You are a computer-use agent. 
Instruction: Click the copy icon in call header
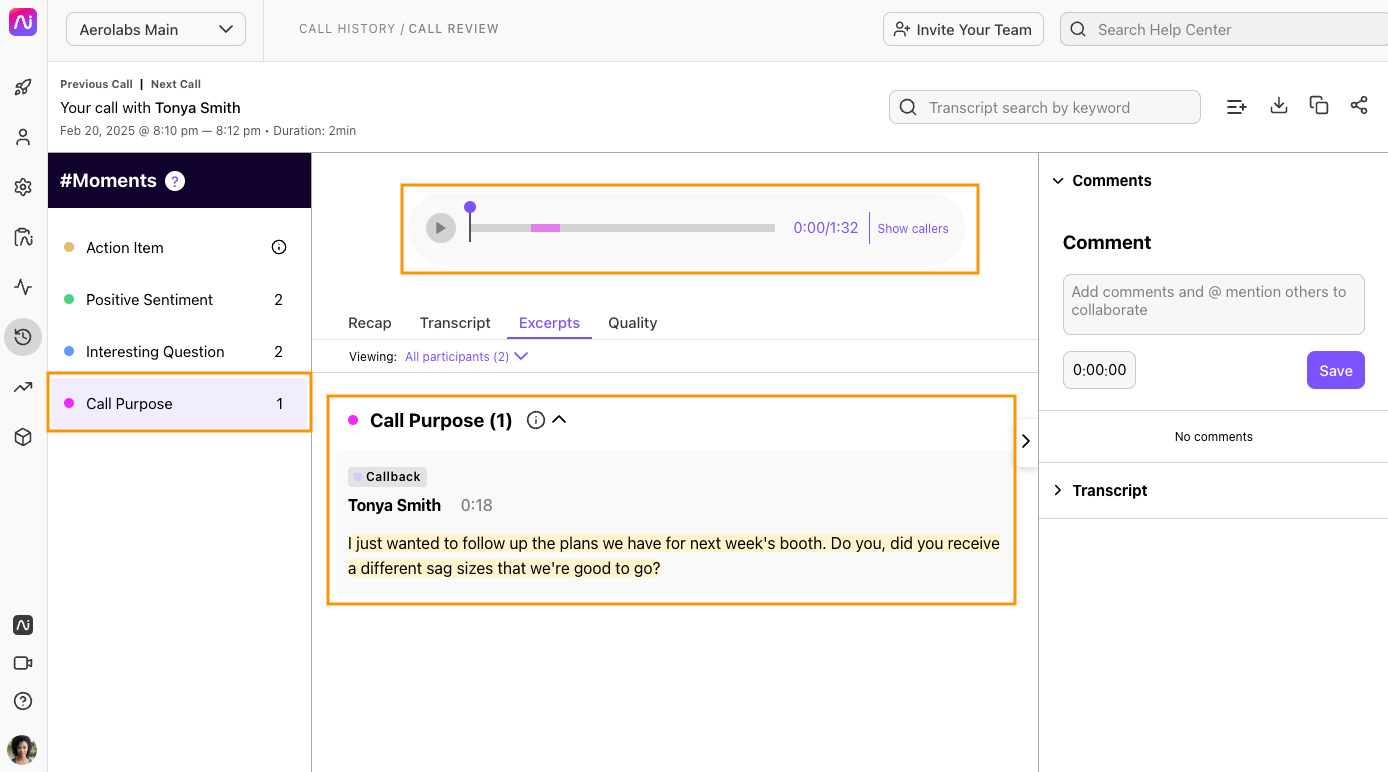(1319, 105)
